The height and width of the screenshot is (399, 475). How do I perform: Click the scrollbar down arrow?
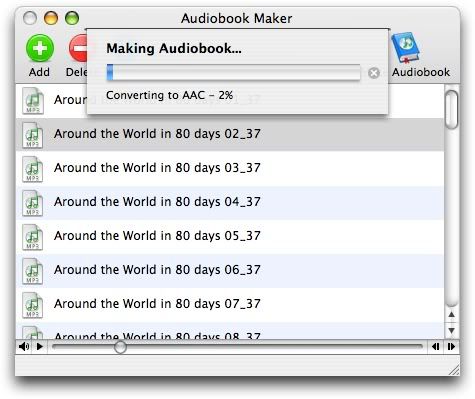(452, 331)
